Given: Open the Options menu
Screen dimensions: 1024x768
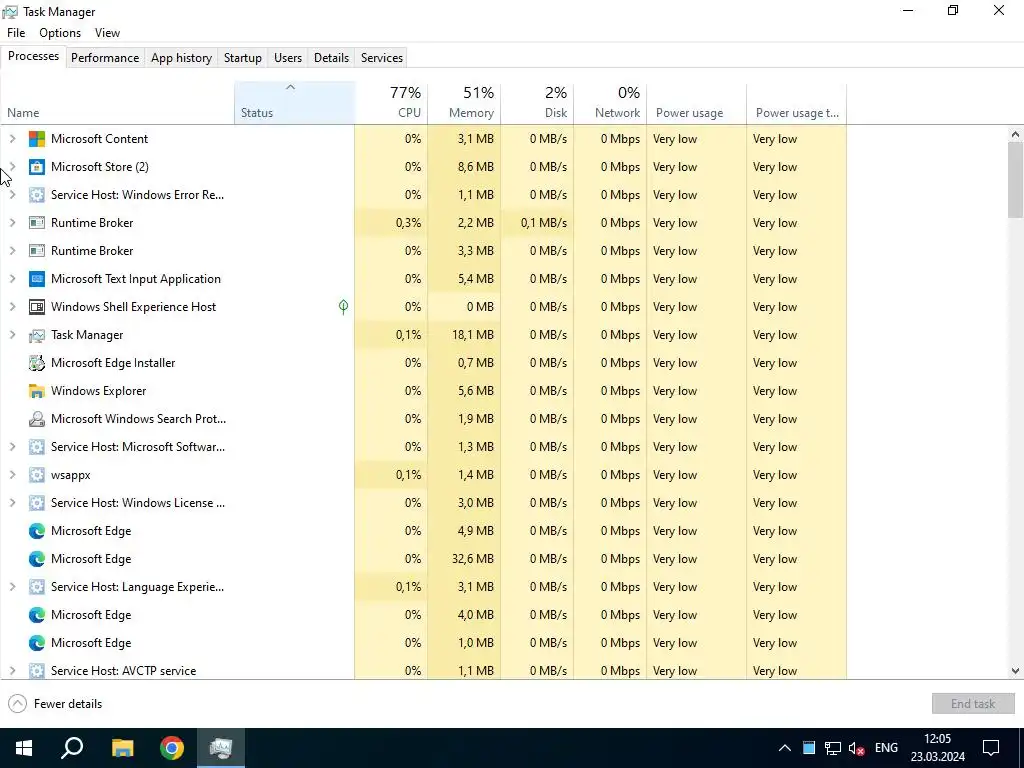Looking at the screenshot, I should point(60,33).
